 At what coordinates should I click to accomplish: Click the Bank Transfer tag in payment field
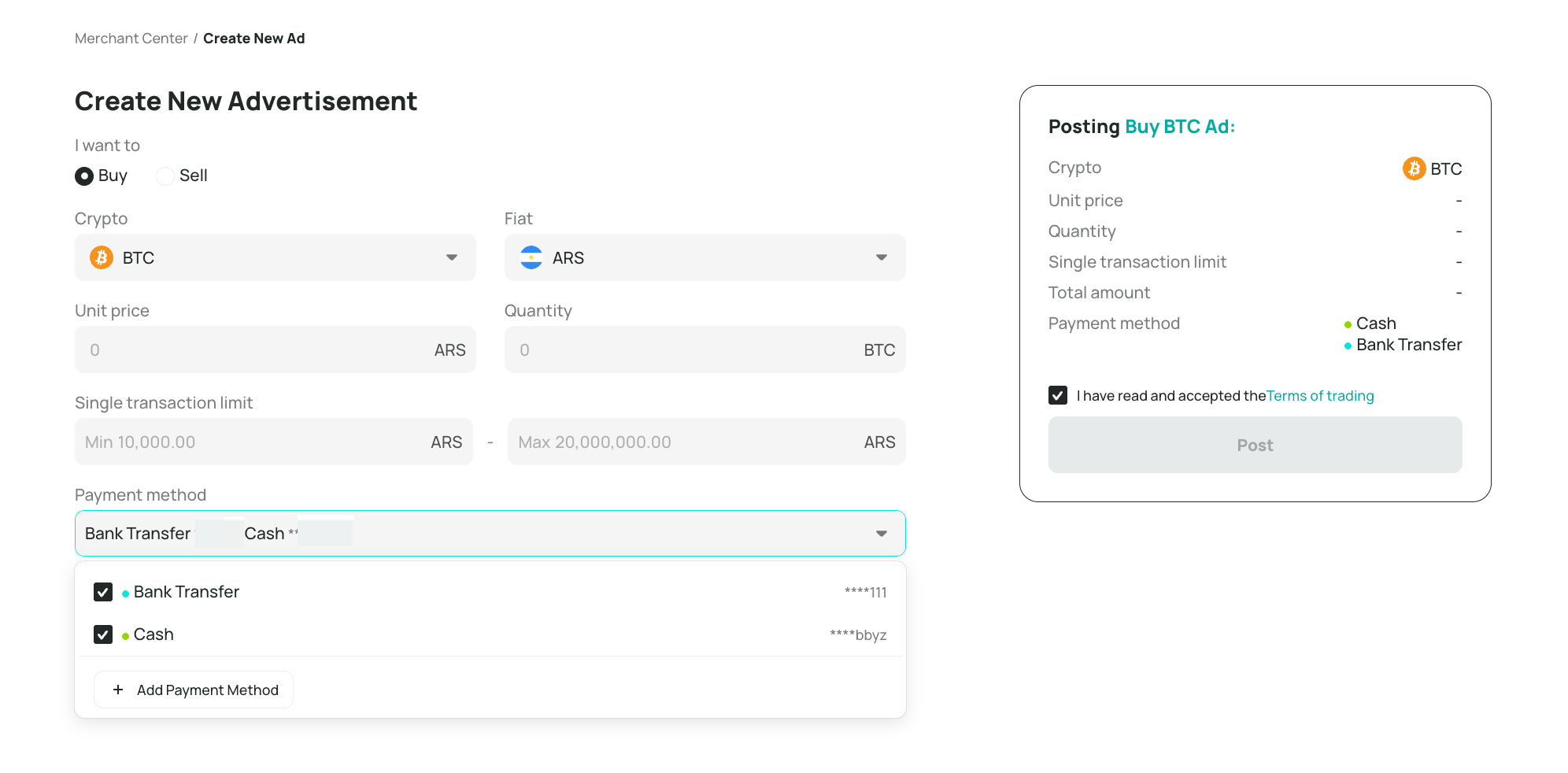click(139, 534)
